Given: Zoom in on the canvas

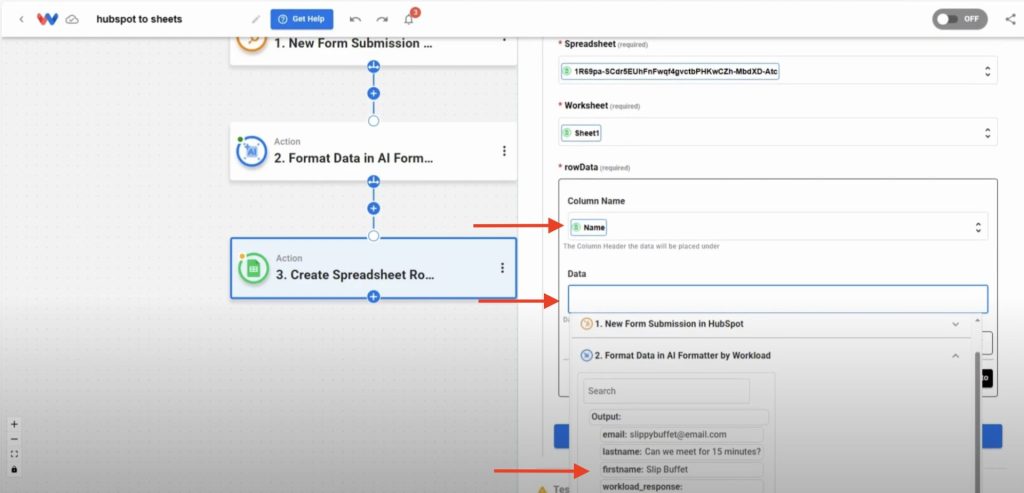Looking at the screenshot, I should (x=14, y=424).
